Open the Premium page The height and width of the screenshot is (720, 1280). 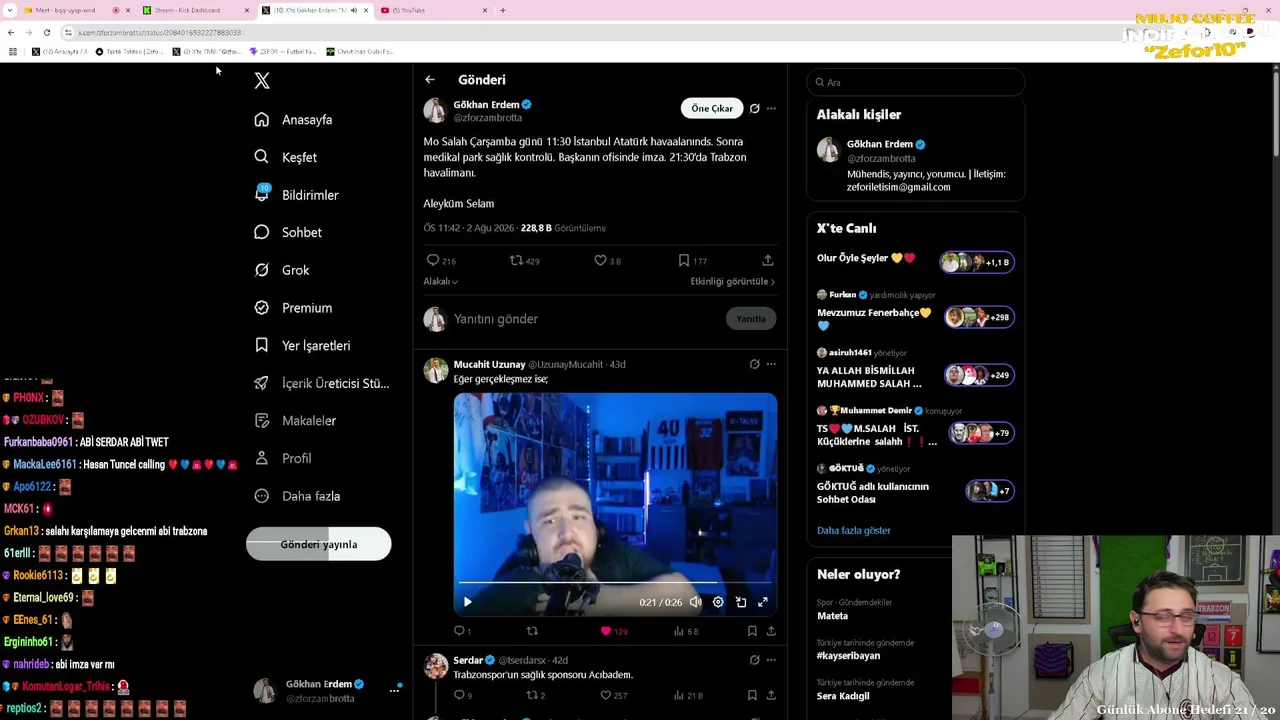click(x=293, y=308)
